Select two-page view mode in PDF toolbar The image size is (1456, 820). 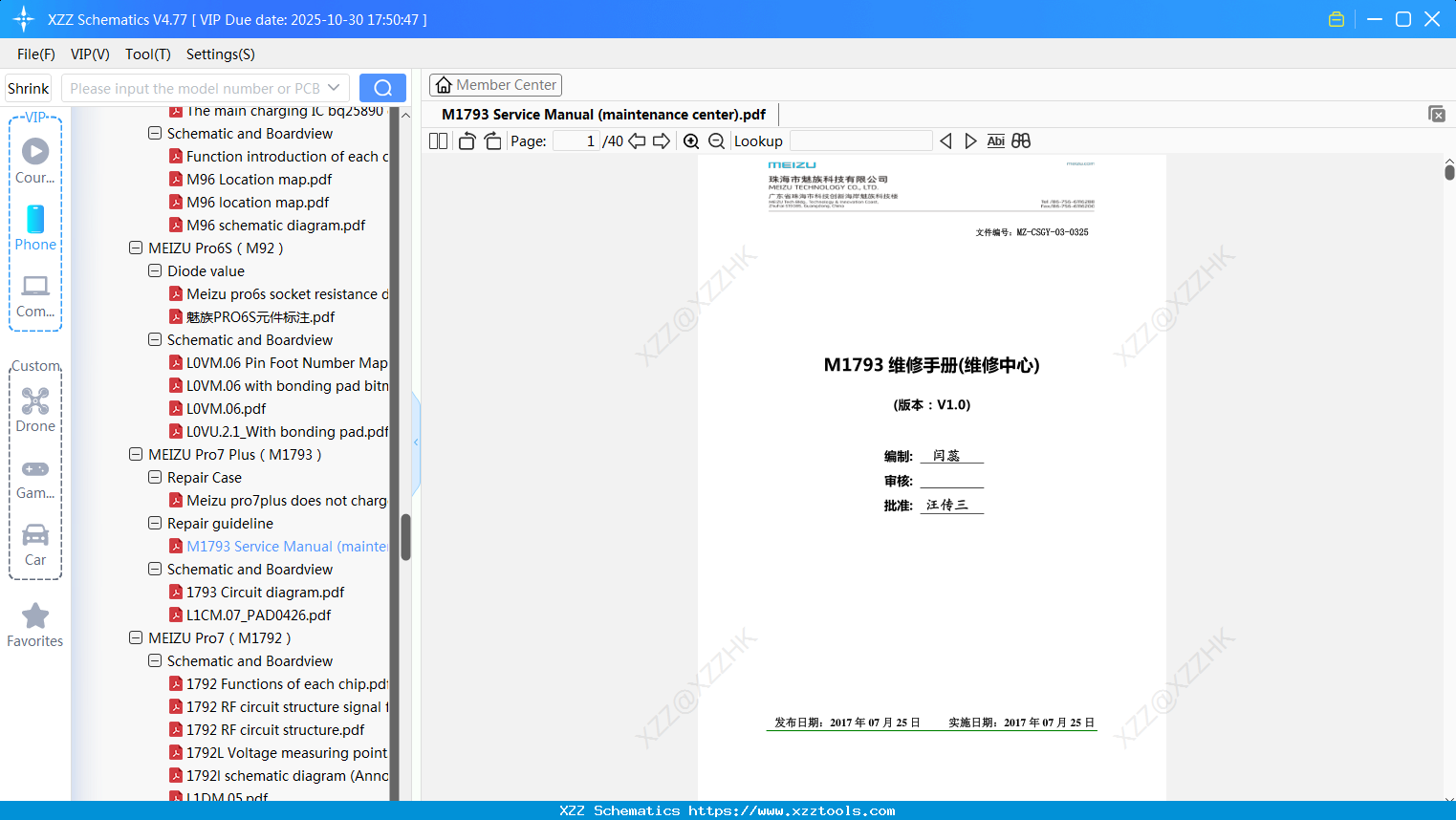tap(438, 140)
